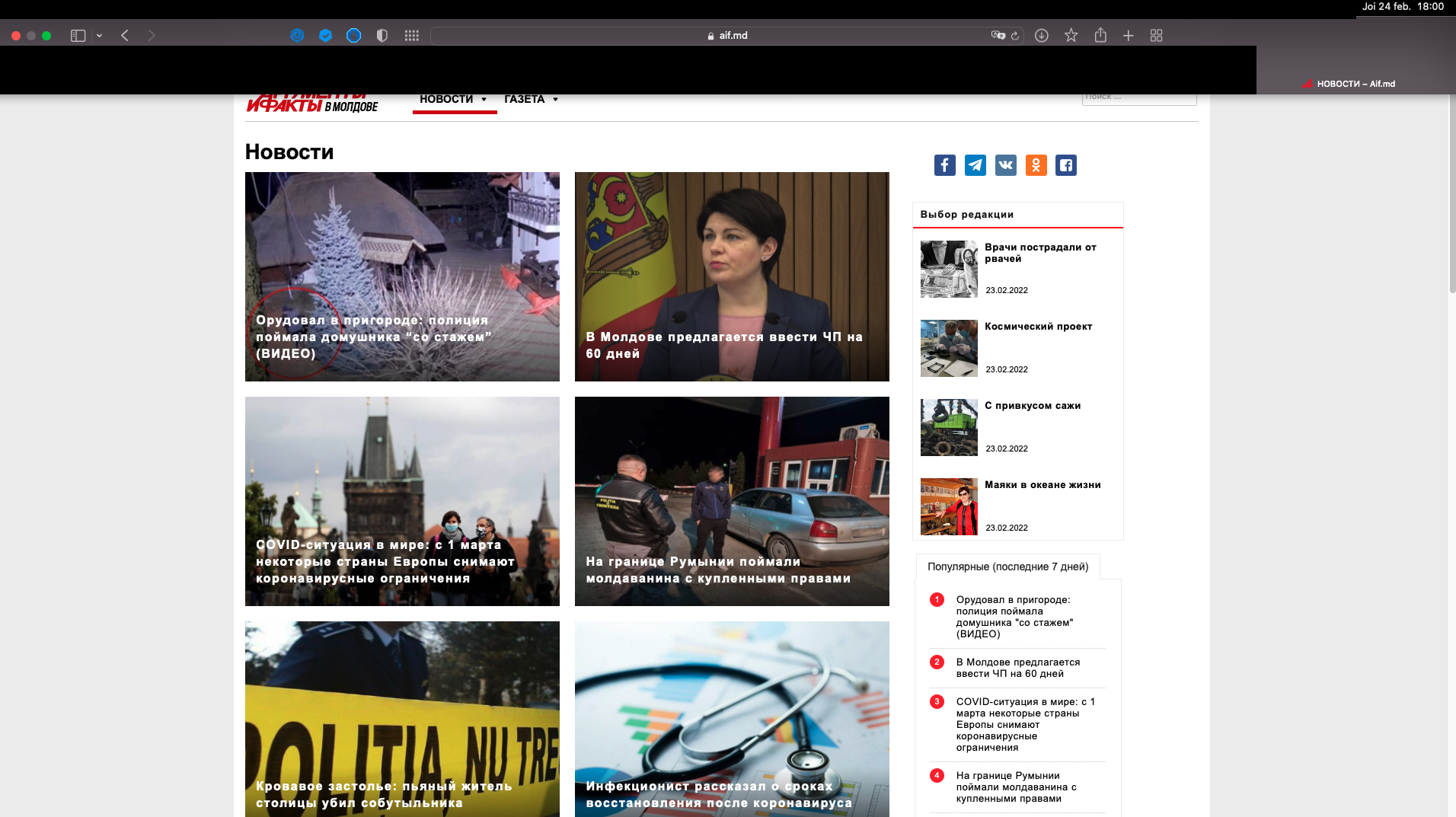Open the Odnoklassniki orange icon
Image resolution: width=1456 pixels, height=817 pixels.
1036,165
